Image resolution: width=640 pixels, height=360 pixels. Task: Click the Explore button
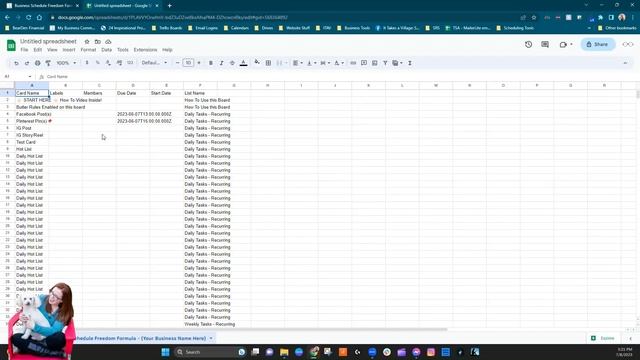coord(602,338)
